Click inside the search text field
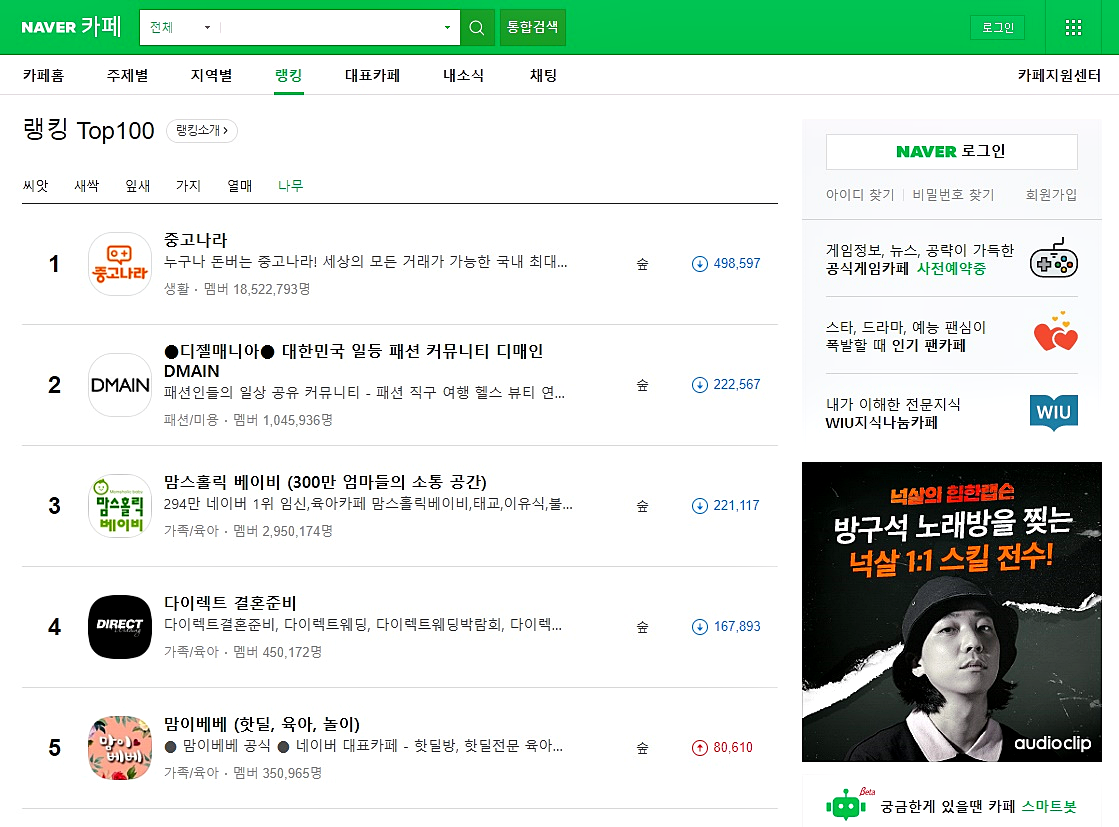The width and height of the screenshot is (1119, 827). click(330, 28)
